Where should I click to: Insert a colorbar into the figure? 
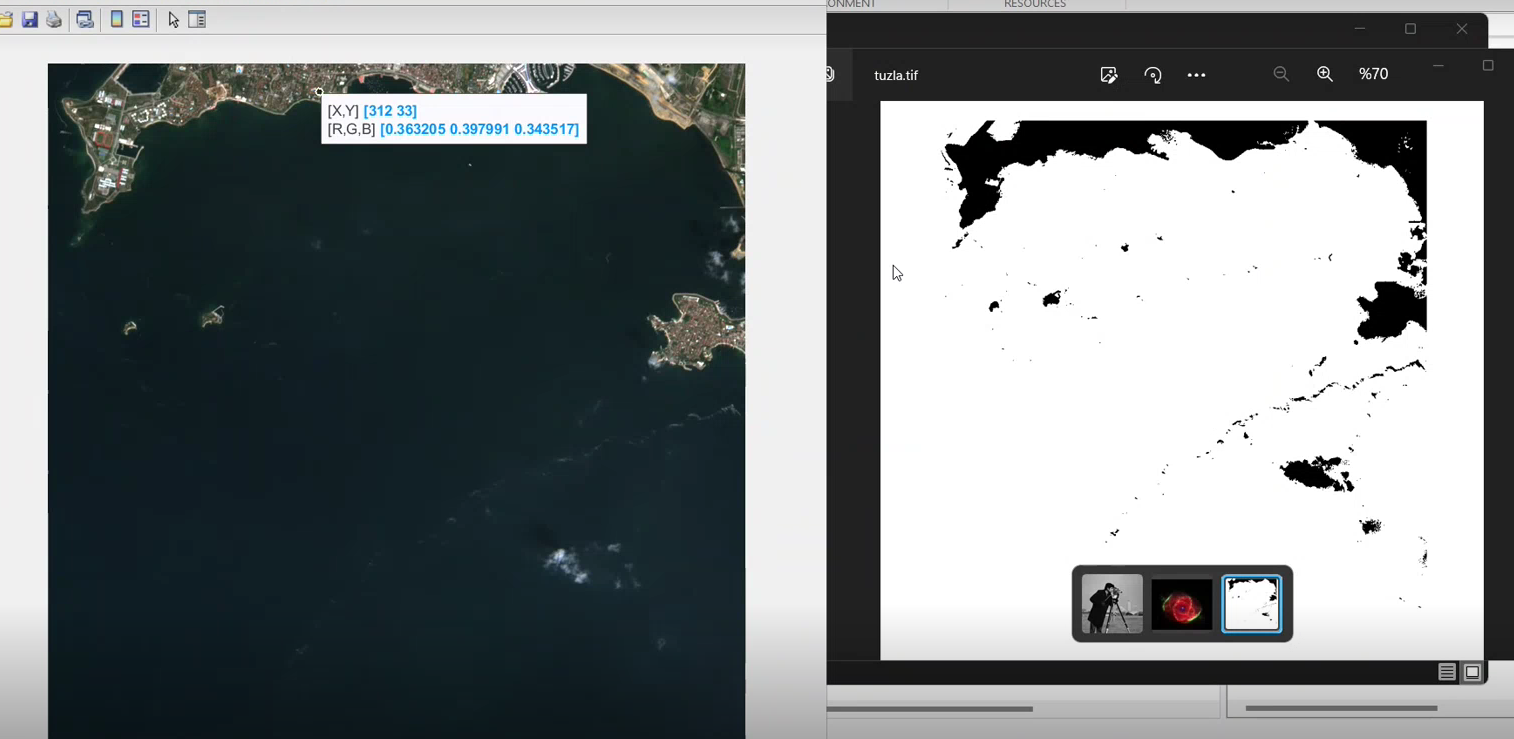117,19
